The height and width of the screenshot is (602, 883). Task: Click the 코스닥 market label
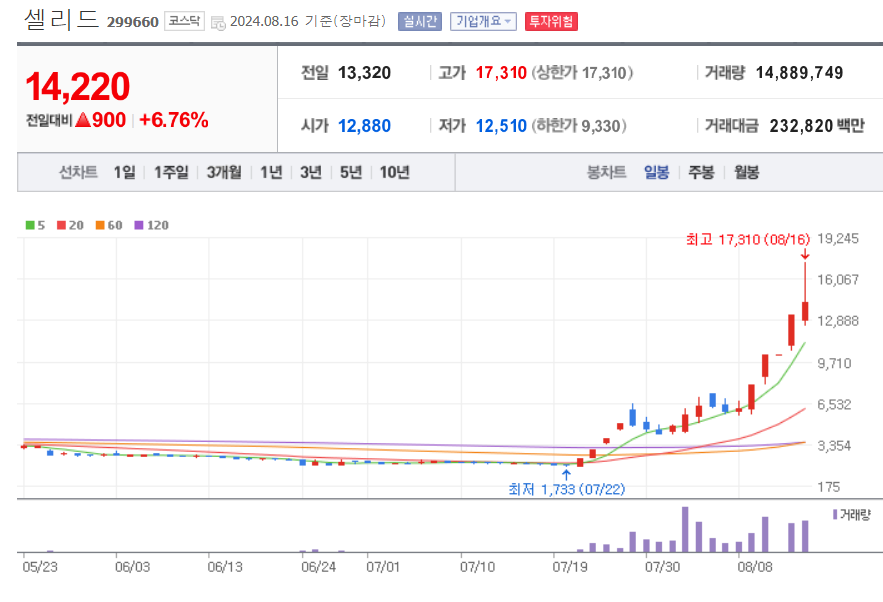point(184,21)
